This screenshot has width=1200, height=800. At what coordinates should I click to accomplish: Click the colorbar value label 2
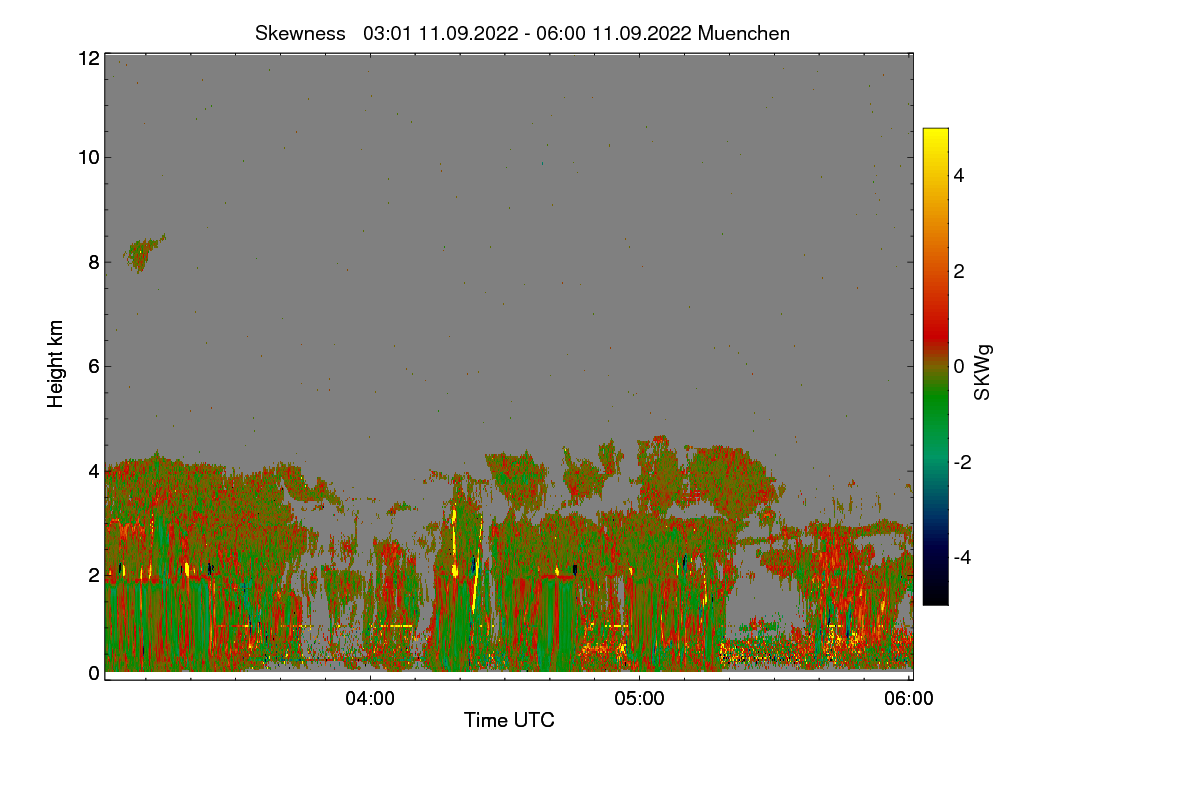(959, 271)
